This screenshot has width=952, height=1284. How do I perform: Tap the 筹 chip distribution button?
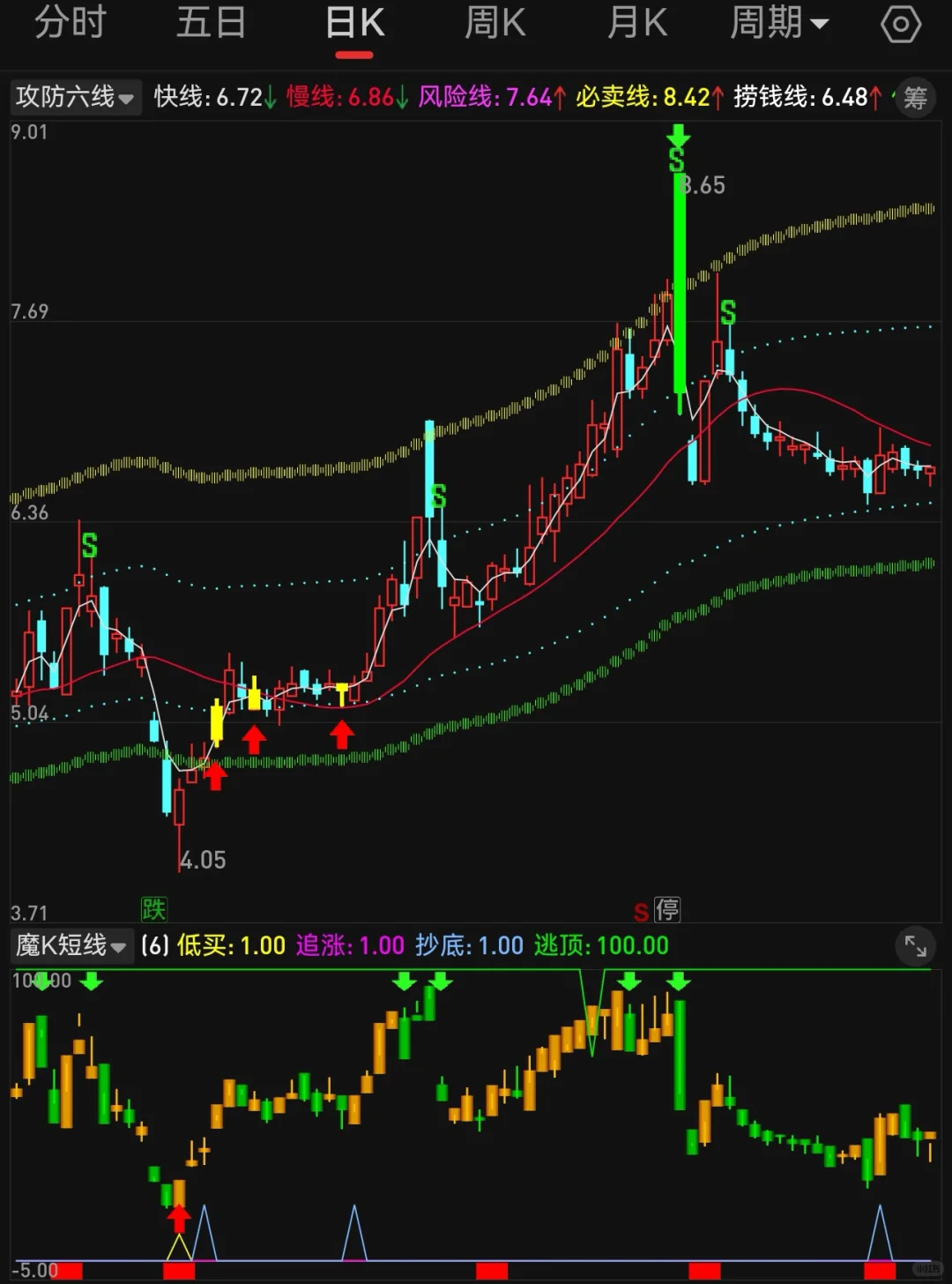(x=915, y=98)
